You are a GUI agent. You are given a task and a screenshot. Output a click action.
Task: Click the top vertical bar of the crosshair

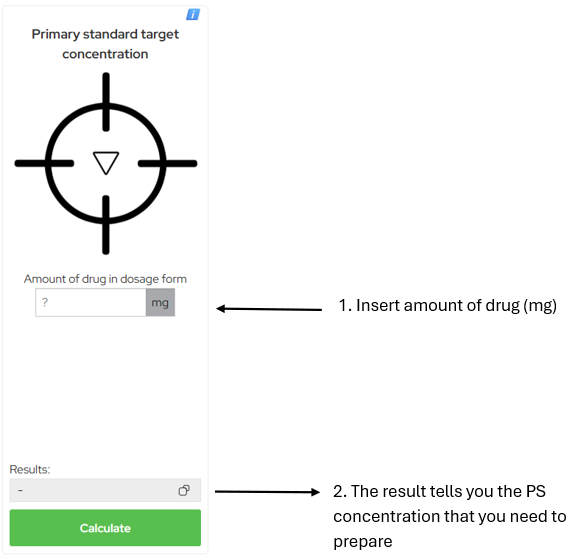pyautogui.click(x=106, y=102)
